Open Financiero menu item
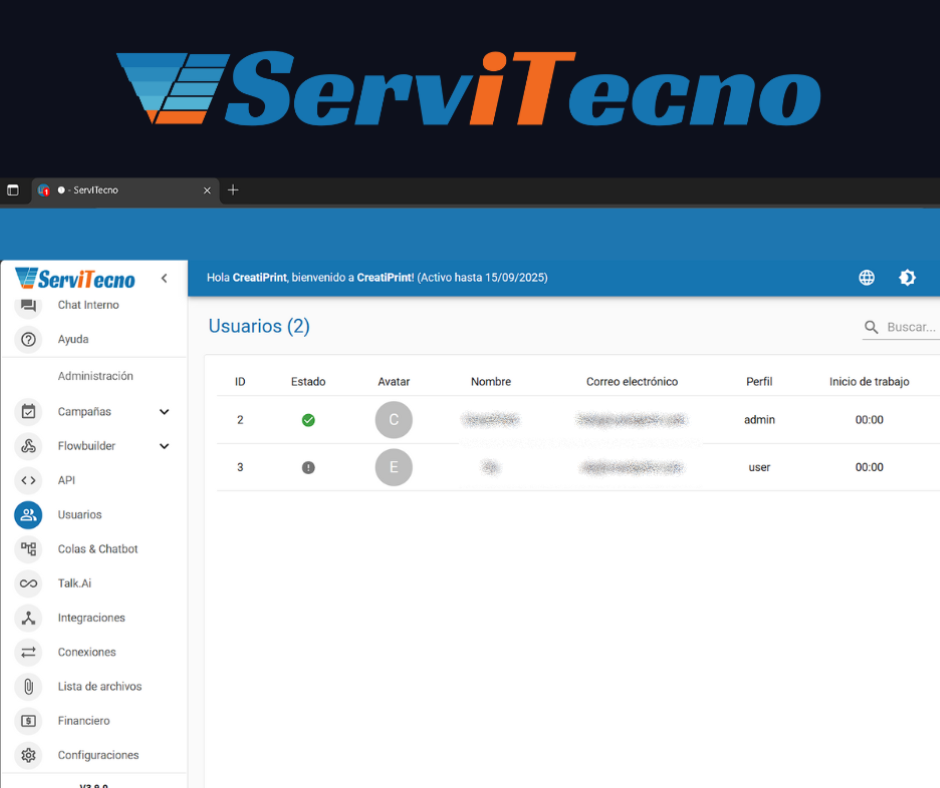The width and height of the screenshot is (940, 788). tap(84, 721)
